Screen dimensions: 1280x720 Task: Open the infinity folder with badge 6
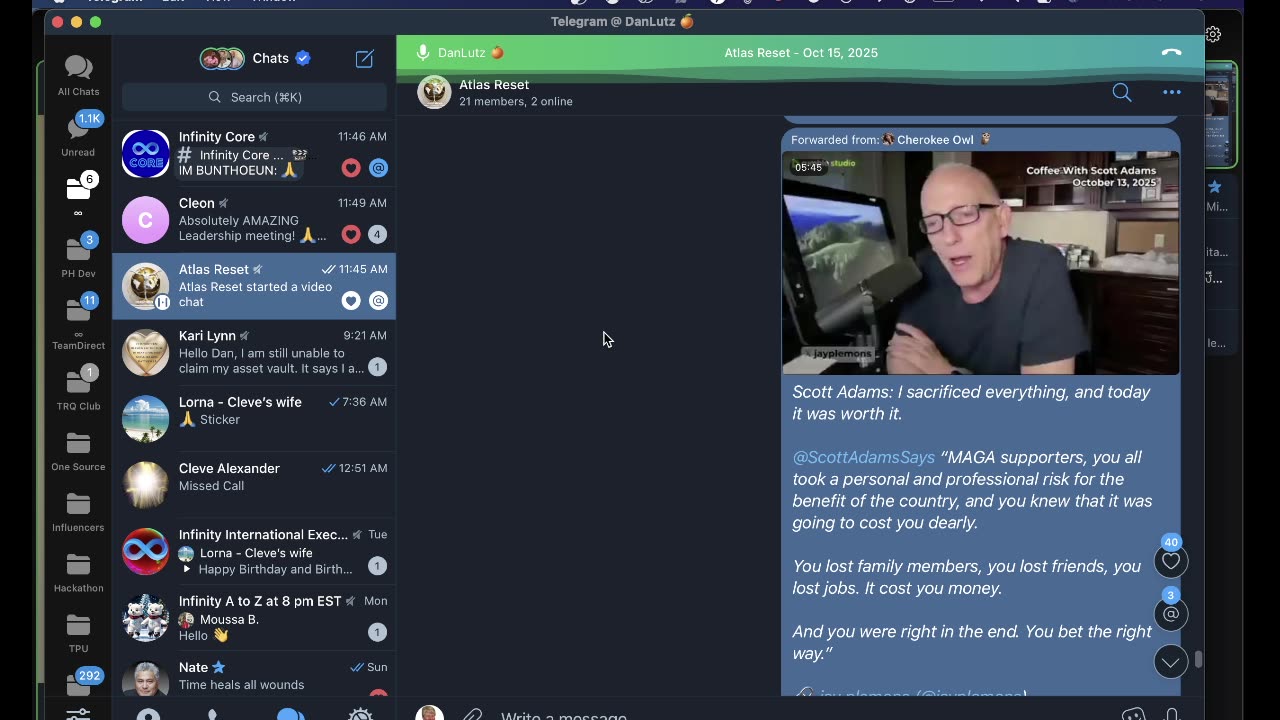pos(78,195)
